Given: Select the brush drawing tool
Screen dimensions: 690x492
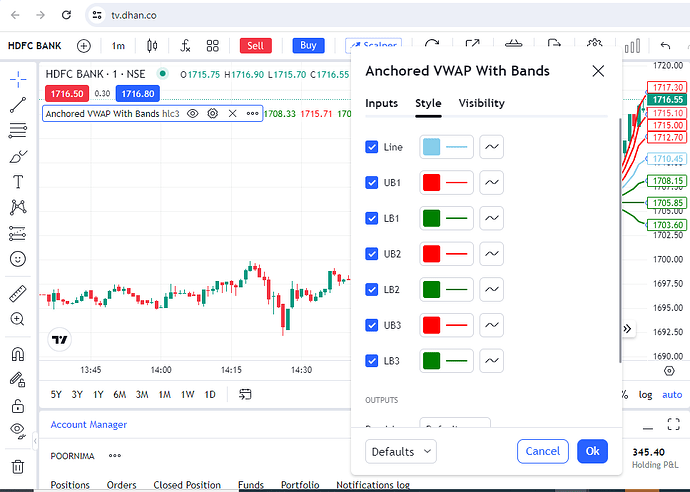Looking at the screenshot, I should 18,156.
